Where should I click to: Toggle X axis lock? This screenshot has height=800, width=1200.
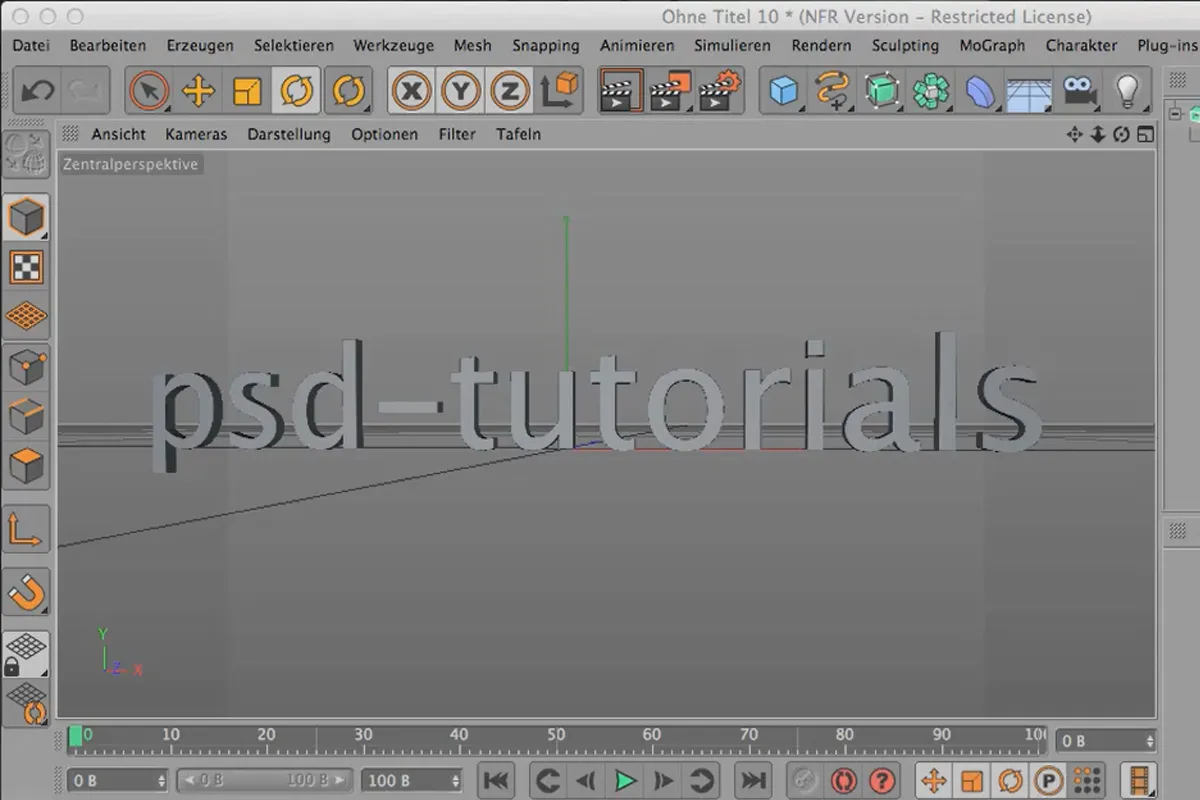coord(410,92)
